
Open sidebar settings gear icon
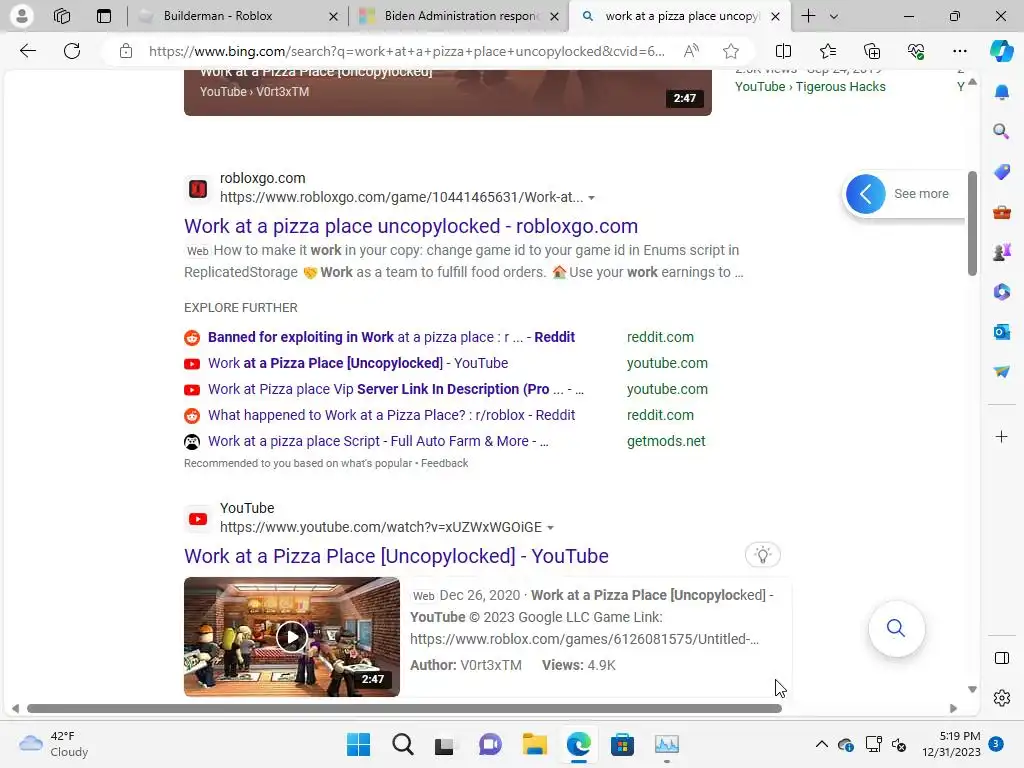pyautogui.click(x=1002, y=698)
